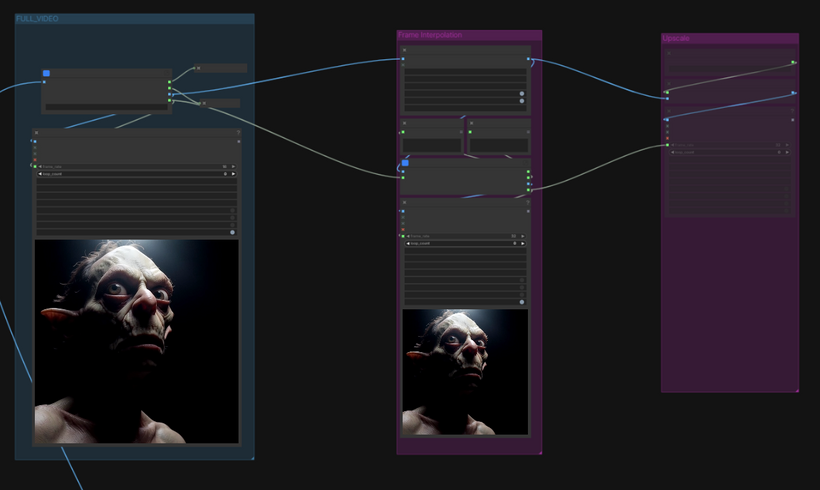Click the creature preview in Frame Interpolation group
The width and height of the screenshot is (820, 490).
(x=465, y=371)
